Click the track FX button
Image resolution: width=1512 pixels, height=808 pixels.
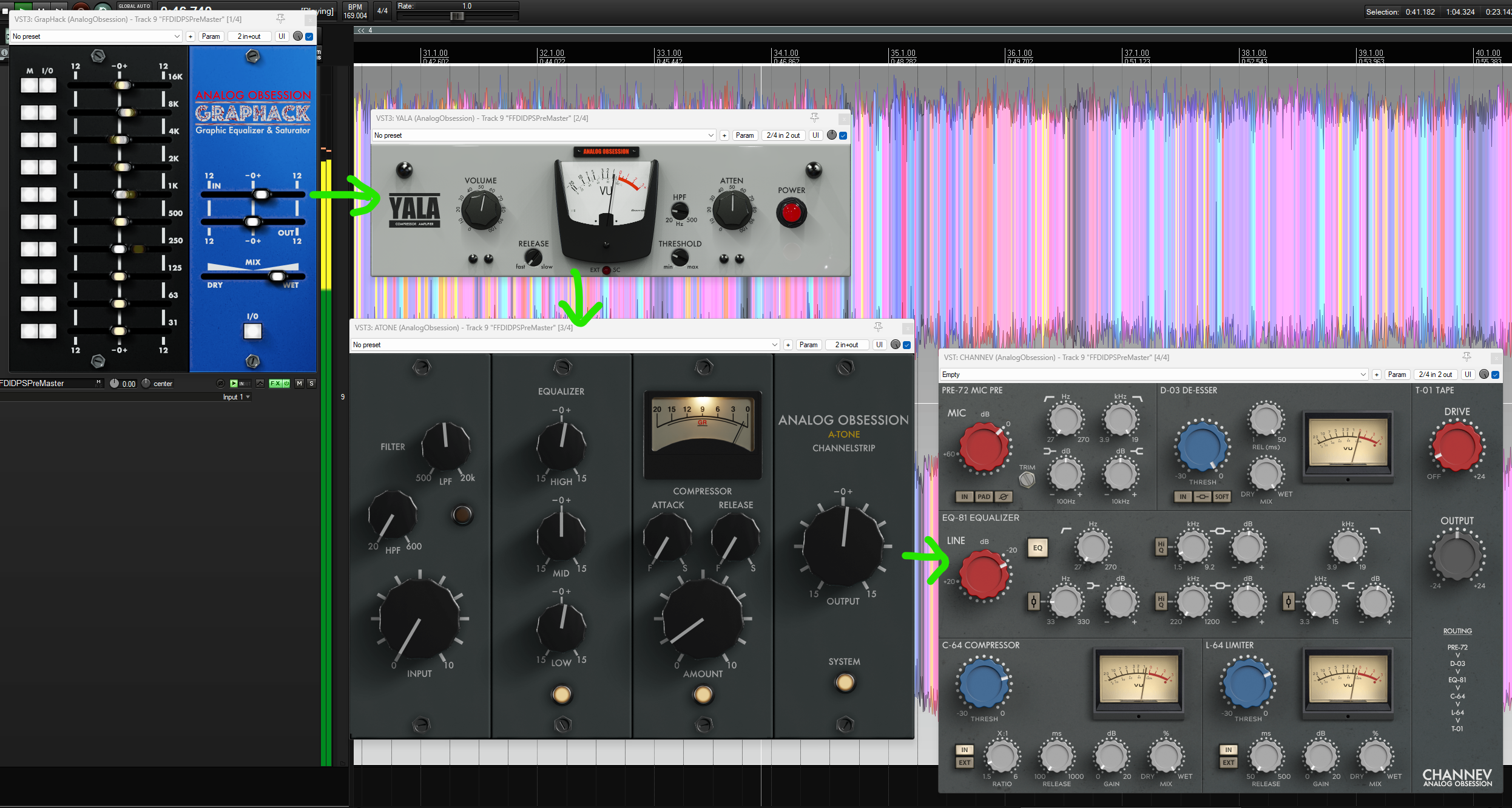click(x=275, y=384)
